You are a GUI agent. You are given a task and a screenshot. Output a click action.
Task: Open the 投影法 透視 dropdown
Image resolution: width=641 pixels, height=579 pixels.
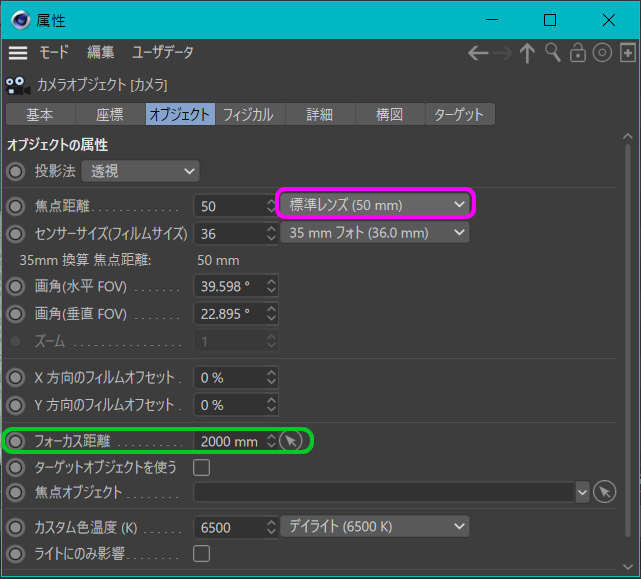point(140,171)
